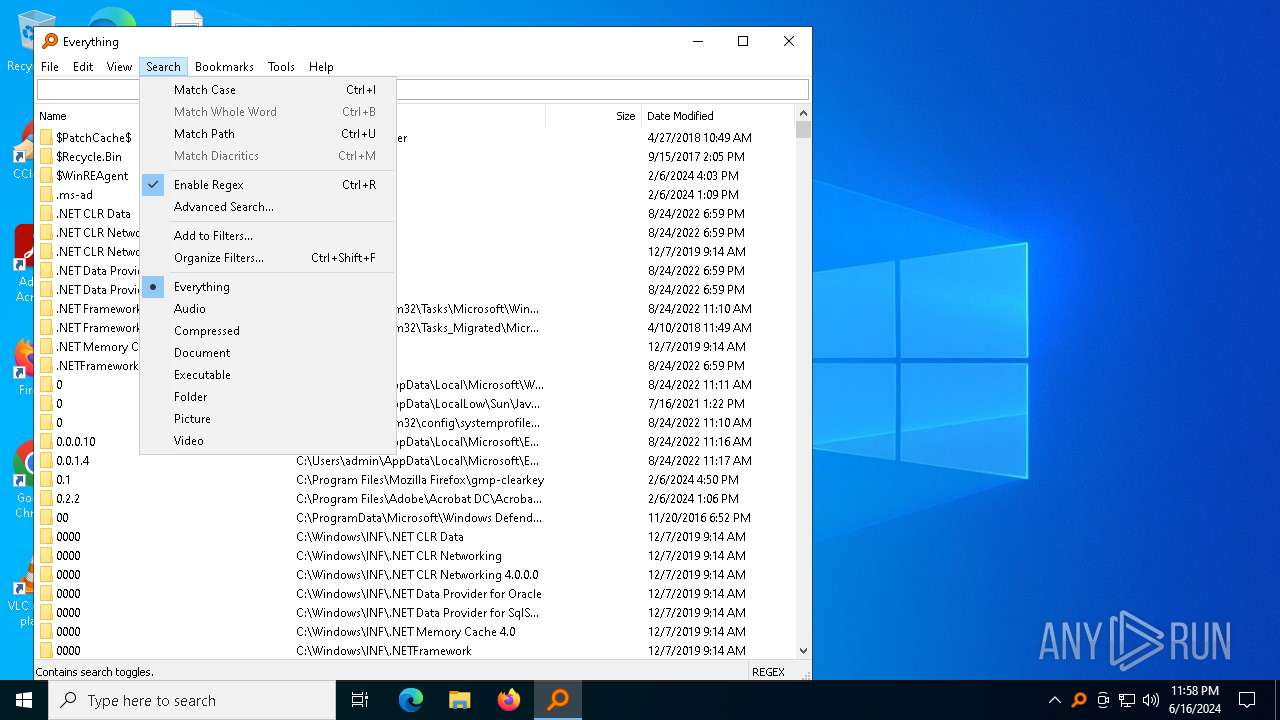Launch Firefox from the taskbar
Screen dimensions: 1280x720
(x=509, y=700)
